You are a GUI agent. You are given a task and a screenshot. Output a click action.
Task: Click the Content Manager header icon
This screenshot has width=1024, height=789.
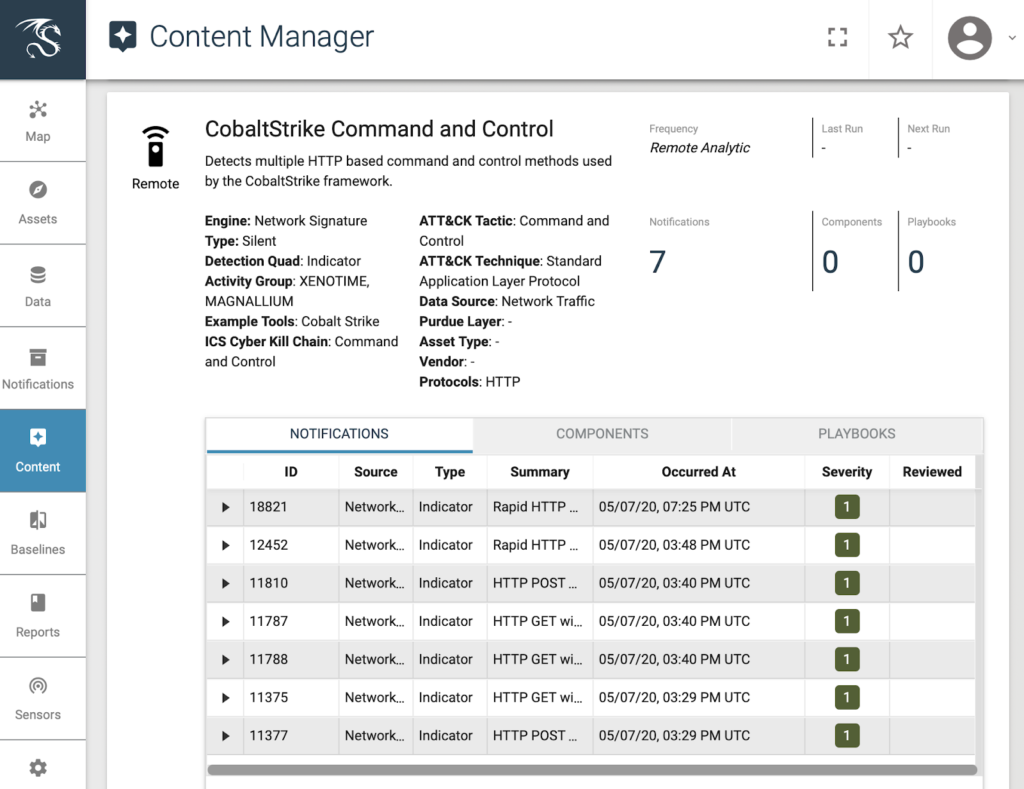point(123,36)
